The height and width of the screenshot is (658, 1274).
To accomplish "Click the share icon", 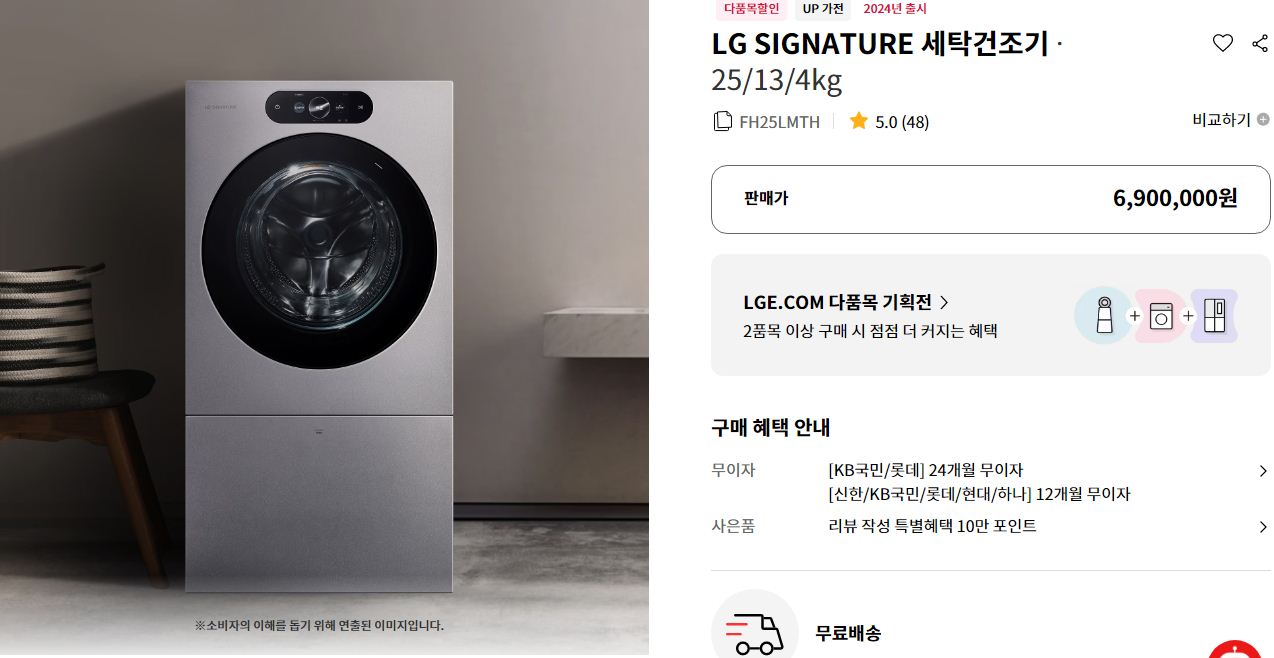I will coord(1260,43).
